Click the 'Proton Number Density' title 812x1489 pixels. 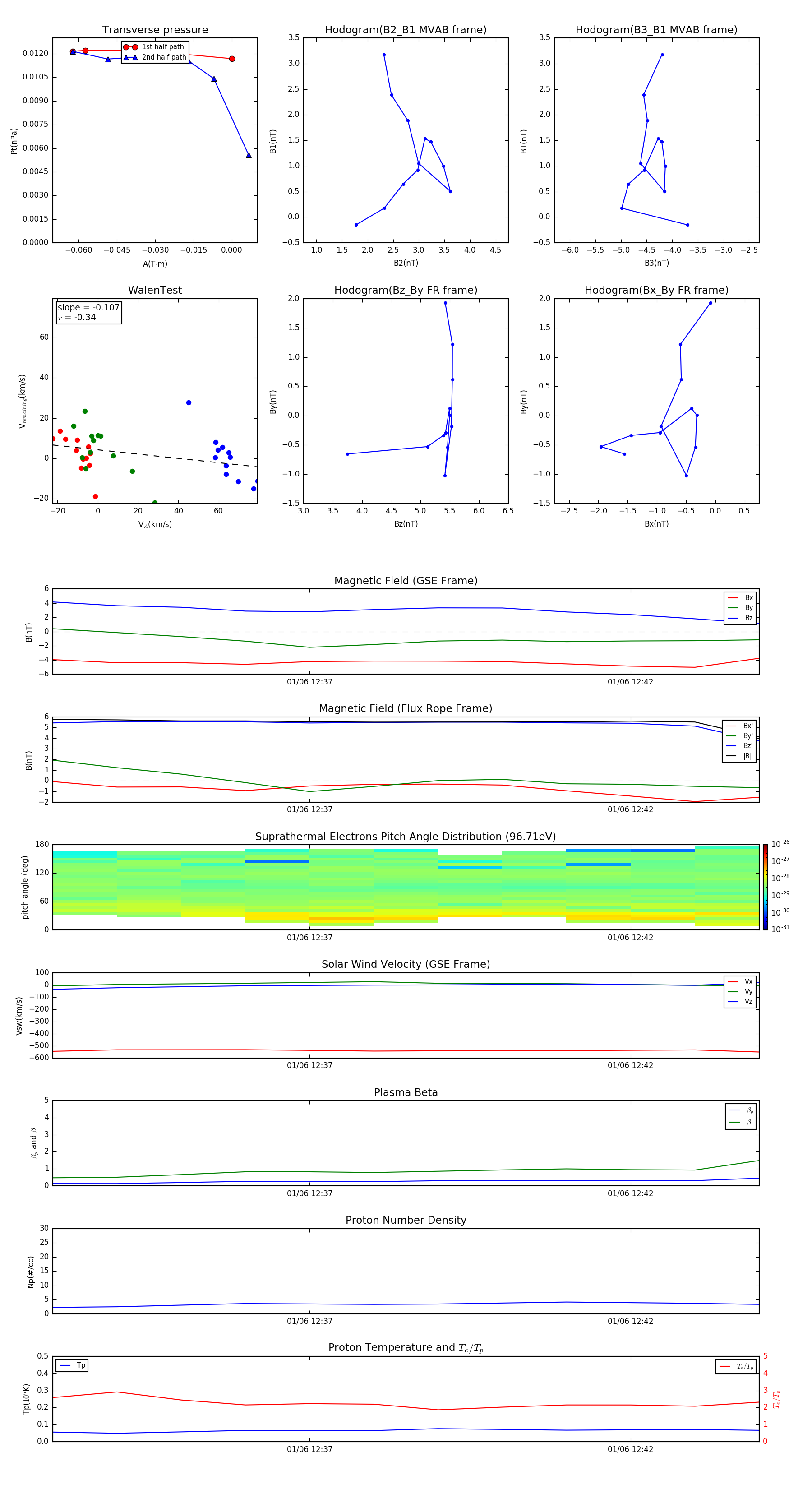click(406, 1220)
